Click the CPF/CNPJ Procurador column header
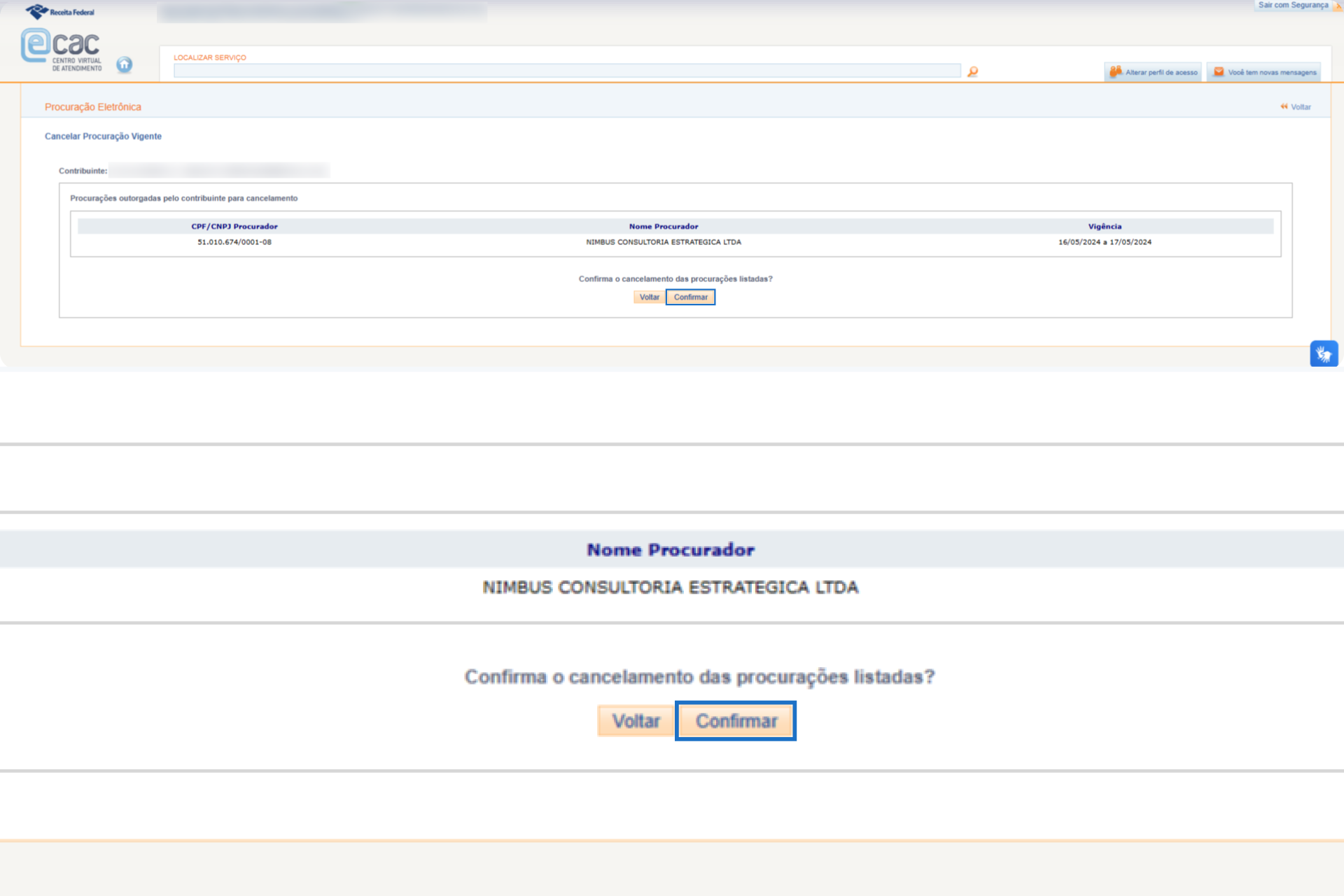Image resolution: width=1344 pixels, height=896 pixels. (x=234, y=226)
